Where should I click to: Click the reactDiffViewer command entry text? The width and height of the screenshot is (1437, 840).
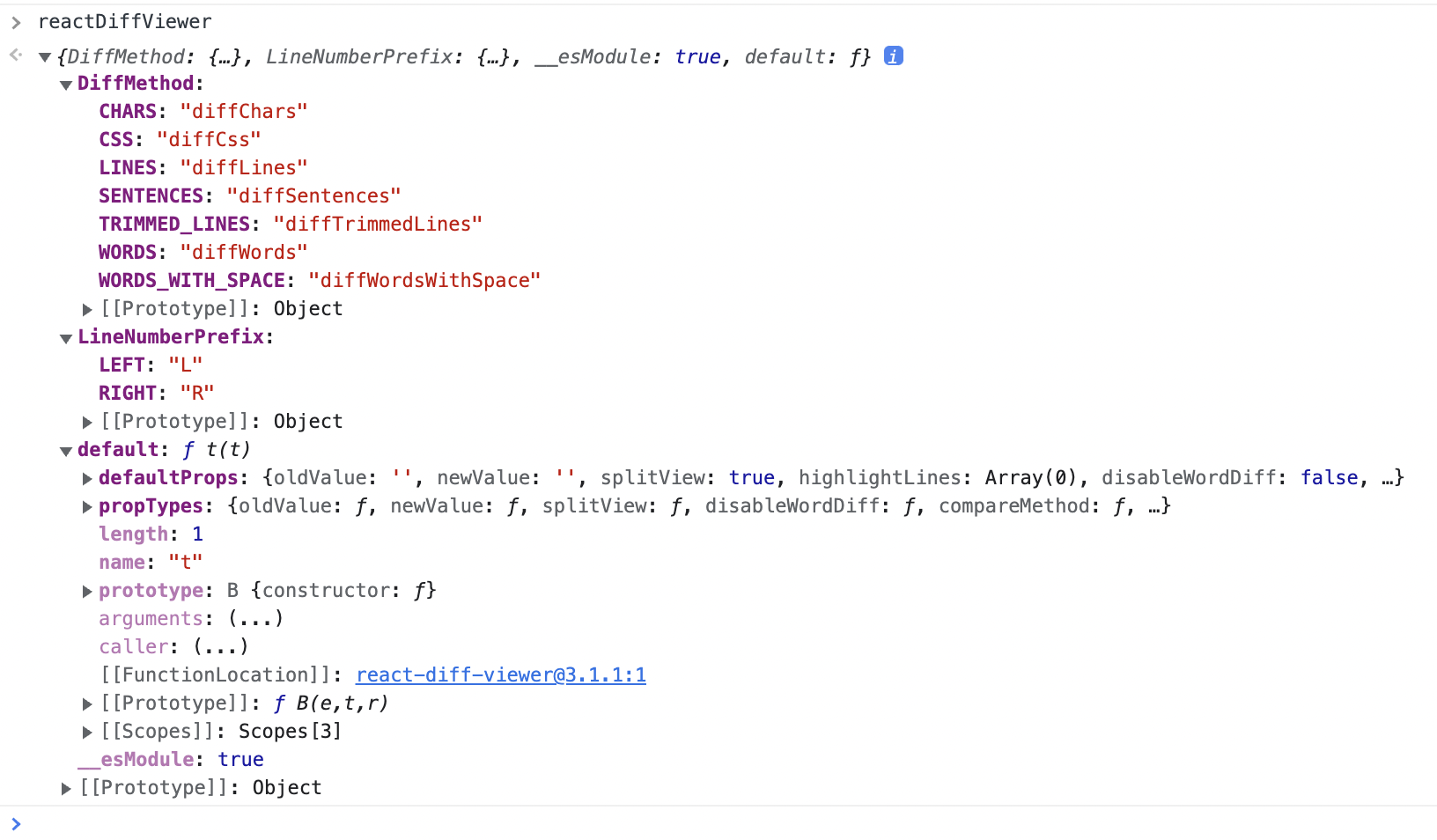tap(124, 22)
